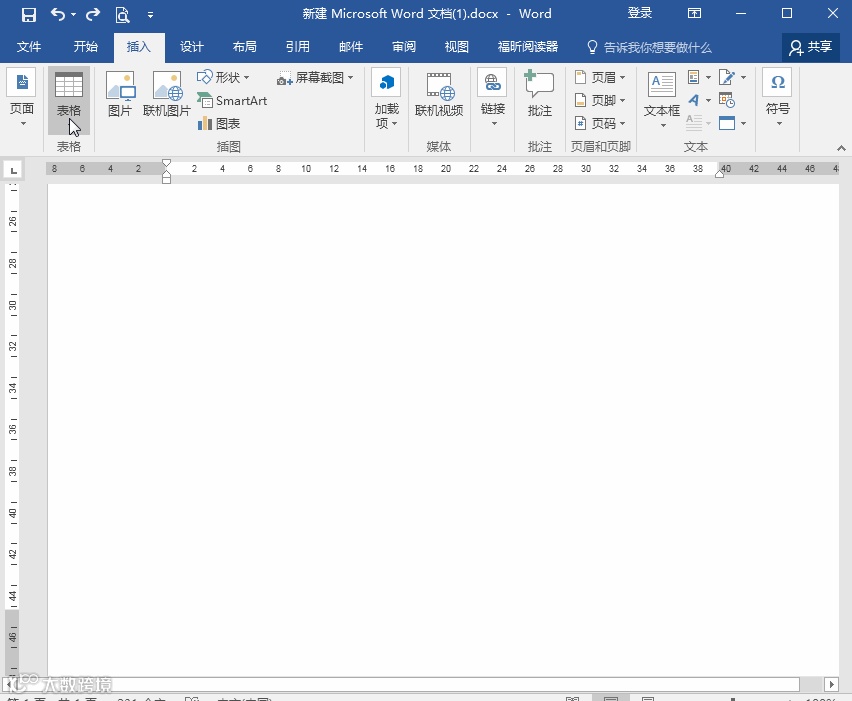Open the 符号 (Symbol) omega menu
The height and width of the screenshot is (701, 852).
[x=778, y=98]
